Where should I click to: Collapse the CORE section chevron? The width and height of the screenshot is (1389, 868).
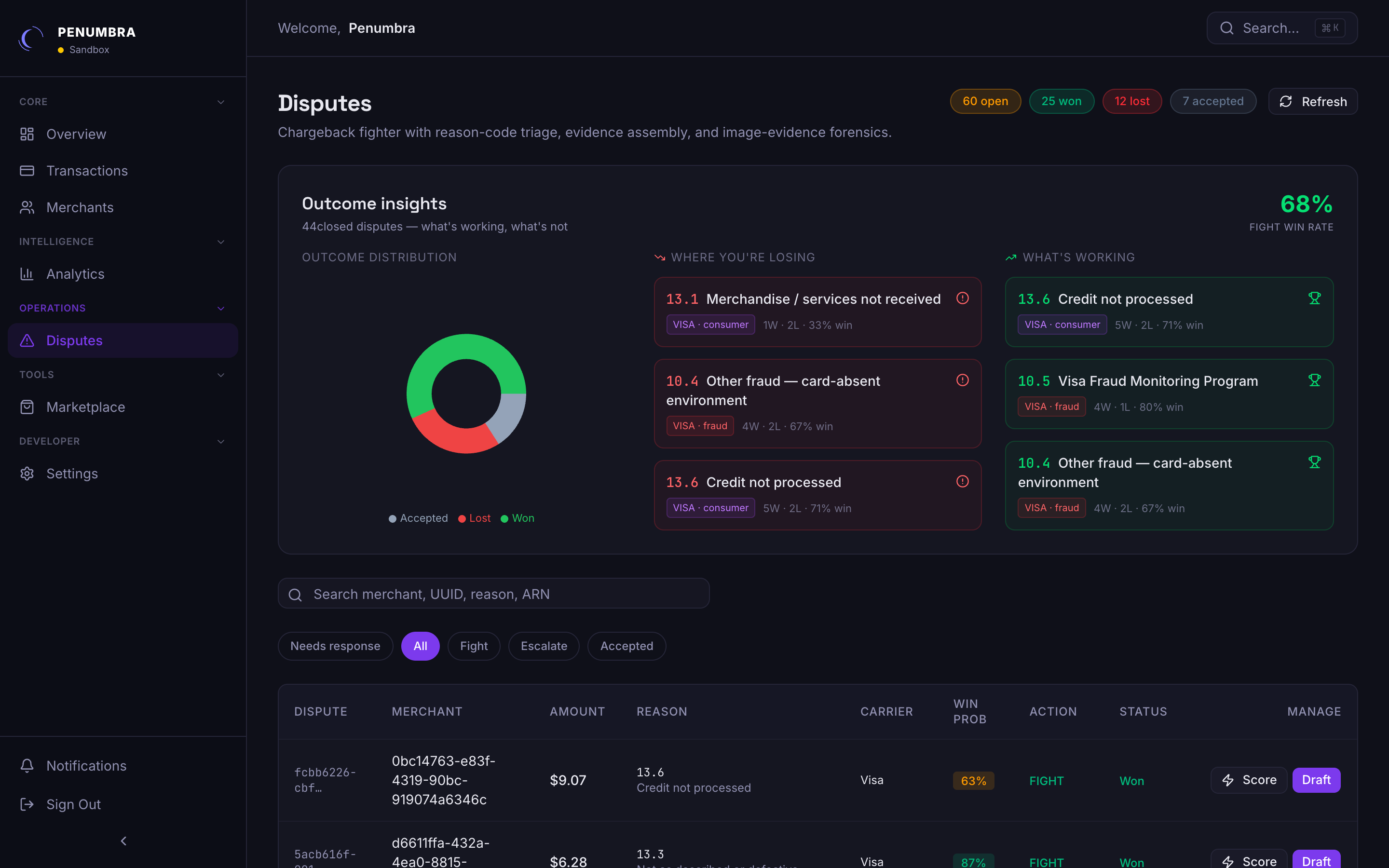click(221, 102)
